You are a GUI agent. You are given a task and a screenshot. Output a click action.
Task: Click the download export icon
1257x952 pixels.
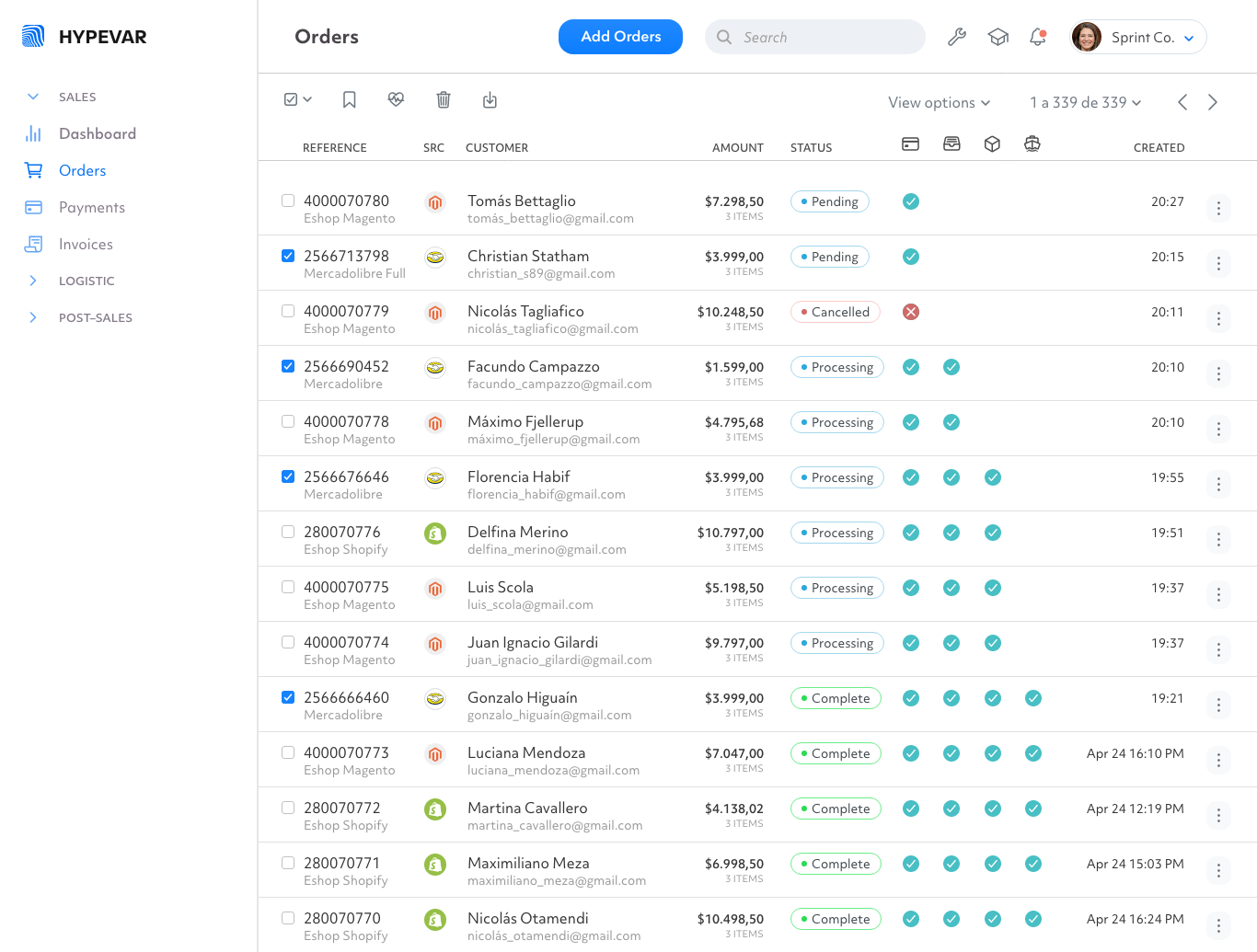click(490, 100)
